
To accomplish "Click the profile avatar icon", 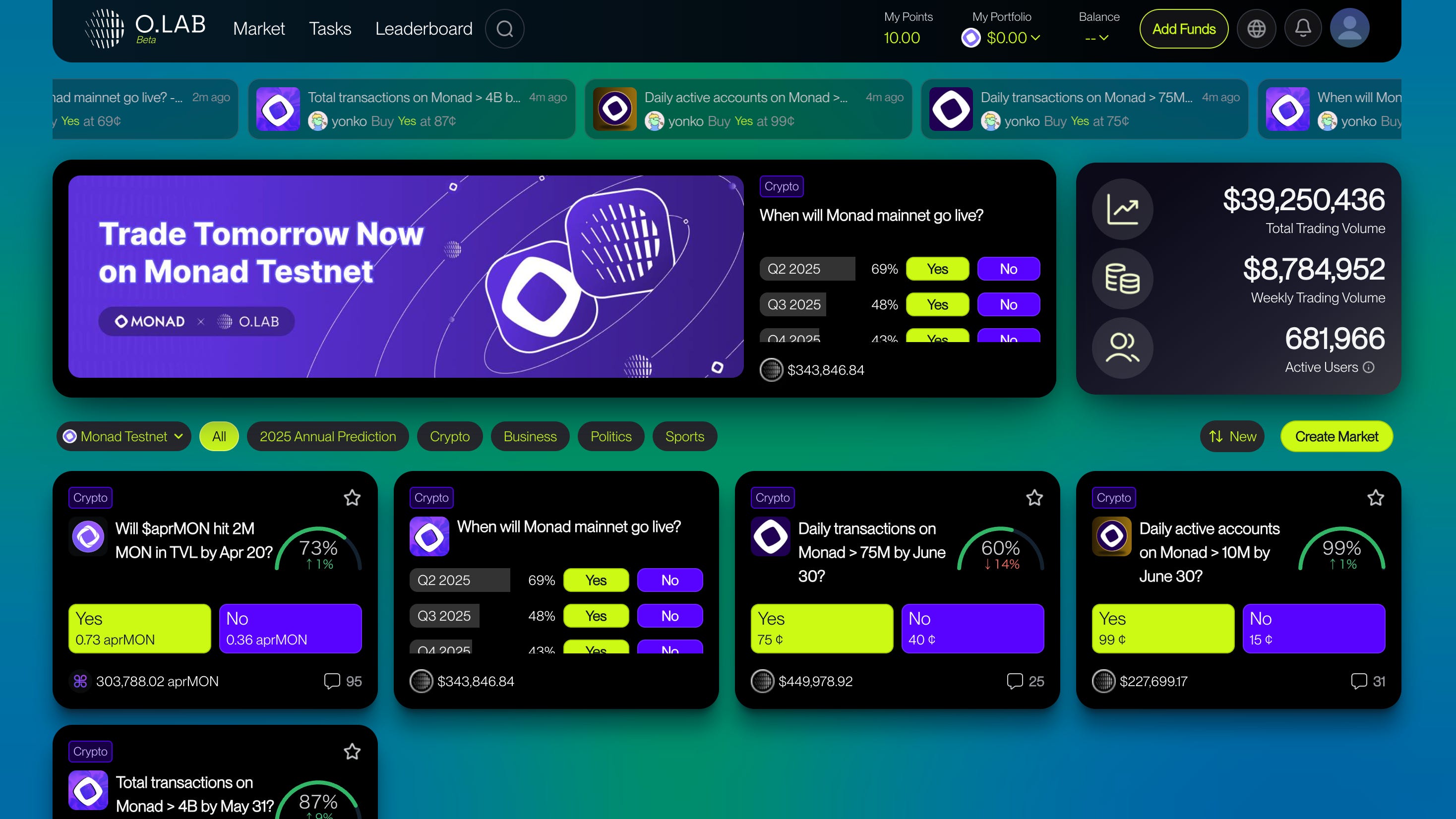I will (x=1350, y=27).
